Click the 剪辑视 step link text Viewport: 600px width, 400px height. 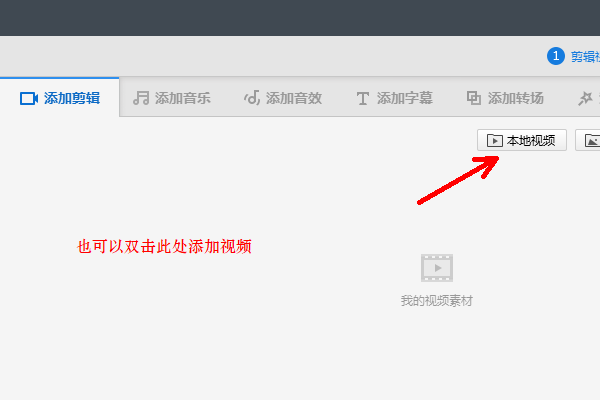point(585,57)
